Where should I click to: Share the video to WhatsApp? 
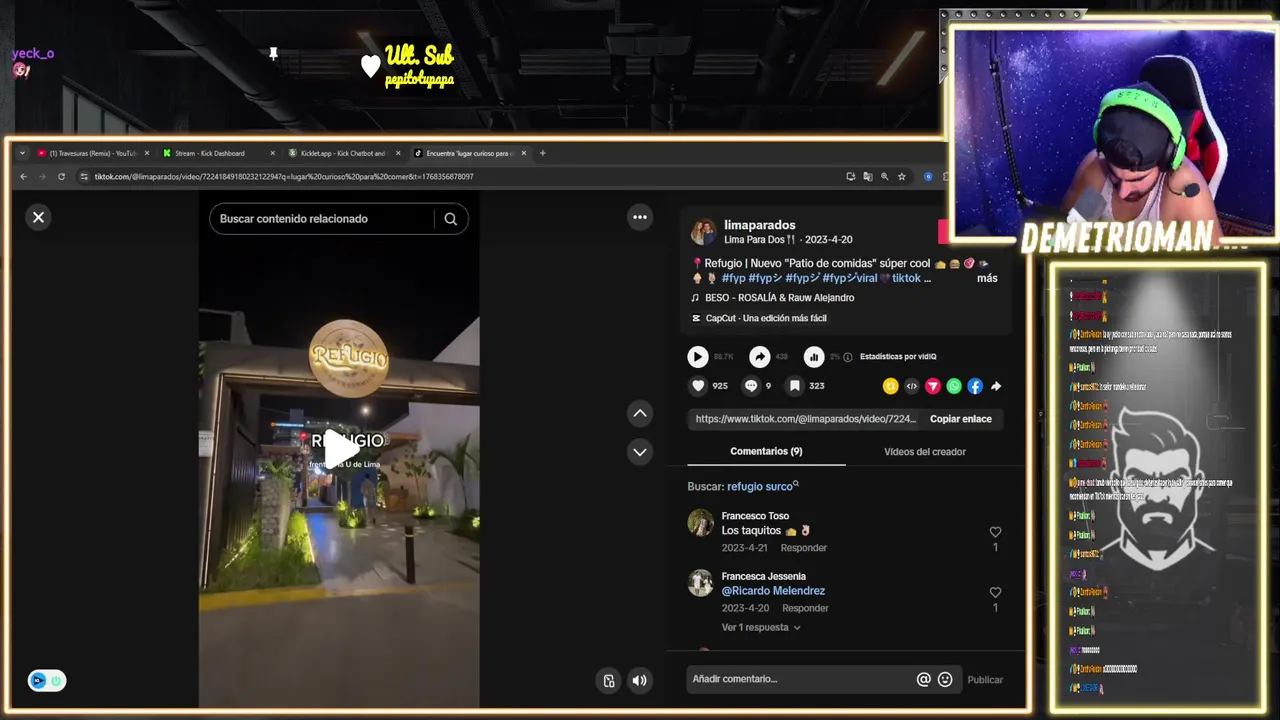tap(954, 386)
